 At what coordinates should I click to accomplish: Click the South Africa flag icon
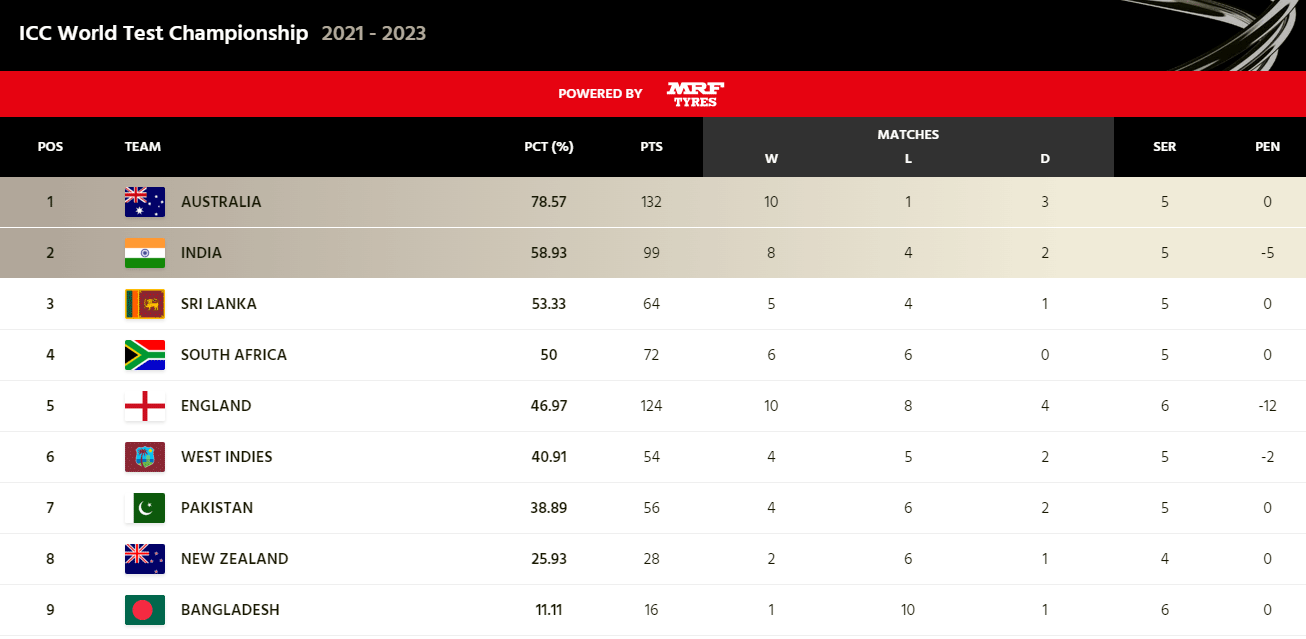point(144,355)
